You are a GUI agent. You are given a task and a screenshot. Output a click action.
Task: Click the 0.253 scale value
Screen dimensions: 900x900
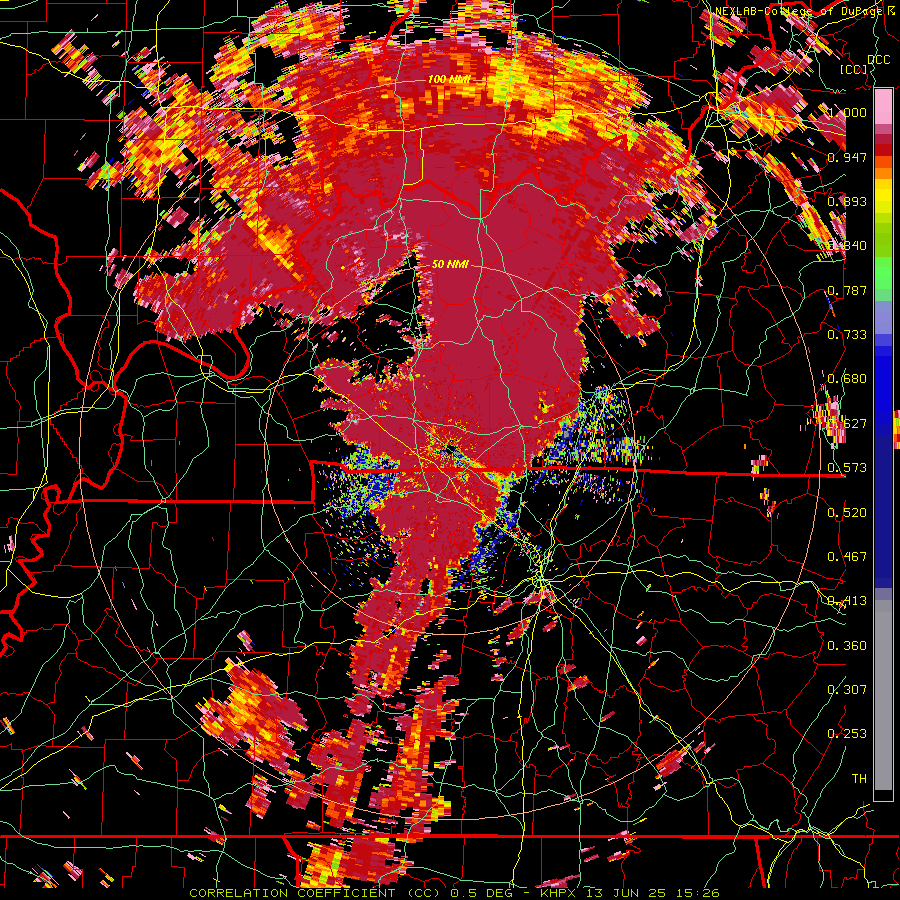coord(847,734)
